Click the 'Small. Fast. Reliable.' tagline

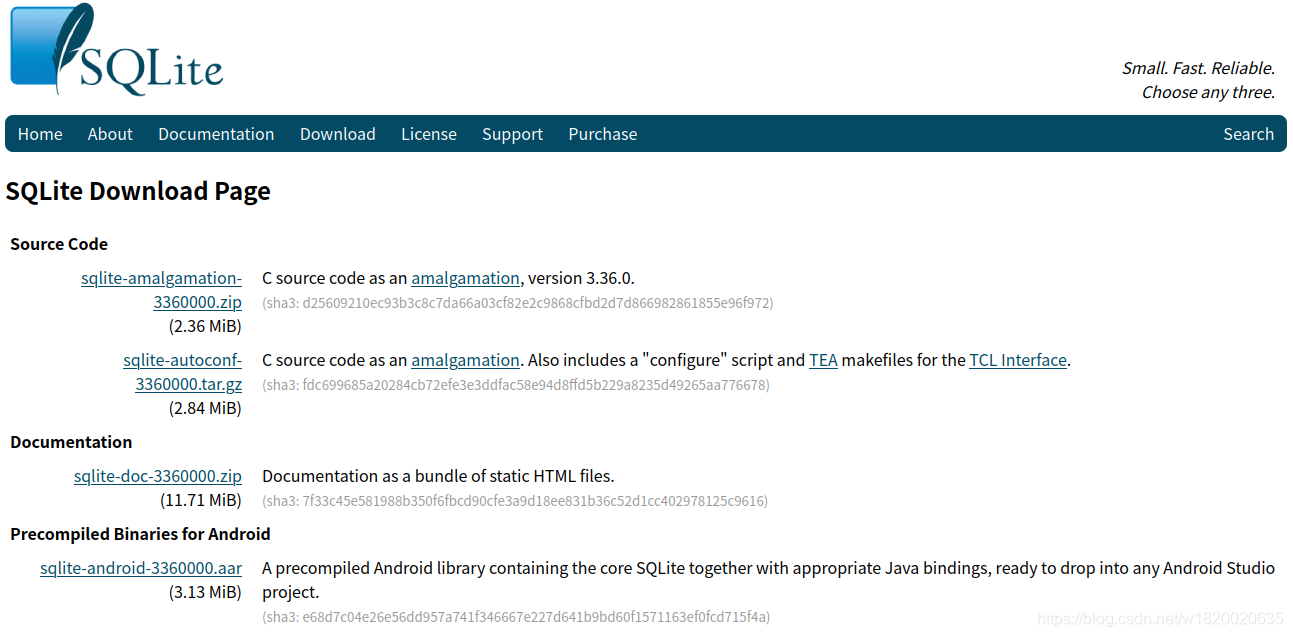tap(1198, 68)
